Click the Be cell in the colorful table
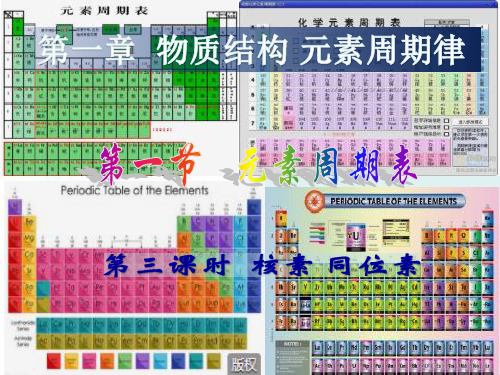 [29, 223]
